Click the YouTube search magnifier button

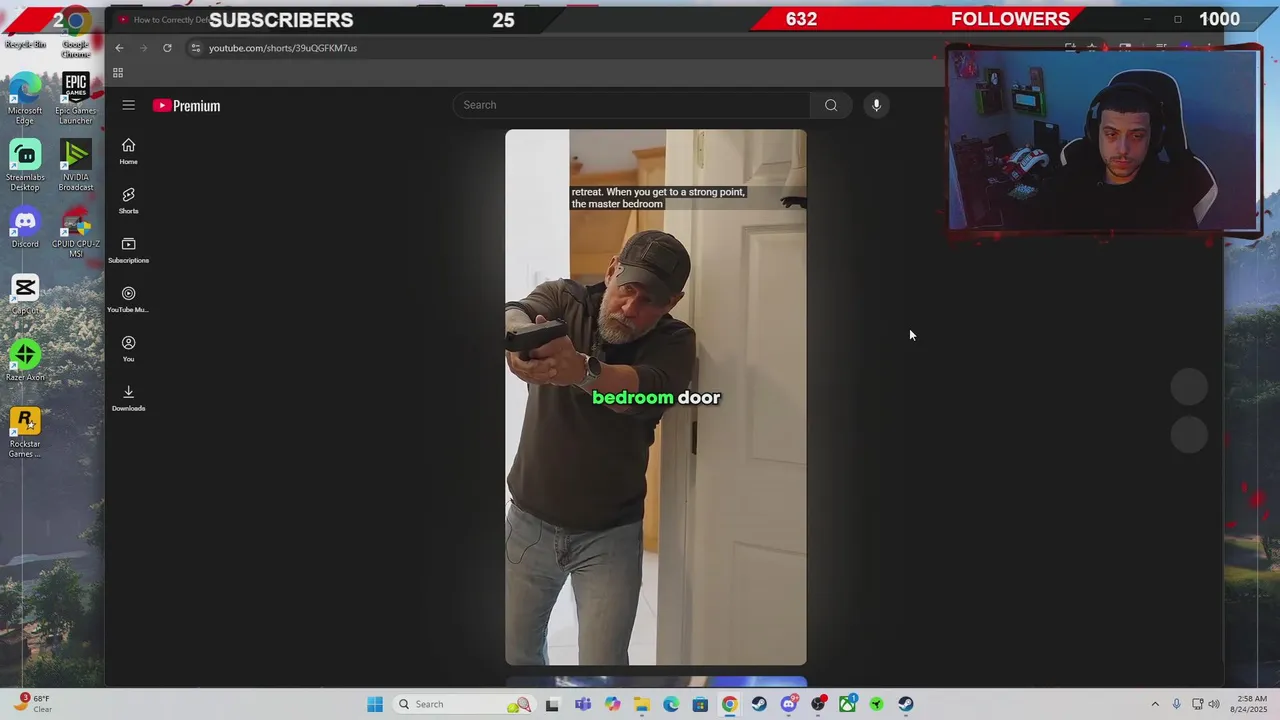[831, 105]
